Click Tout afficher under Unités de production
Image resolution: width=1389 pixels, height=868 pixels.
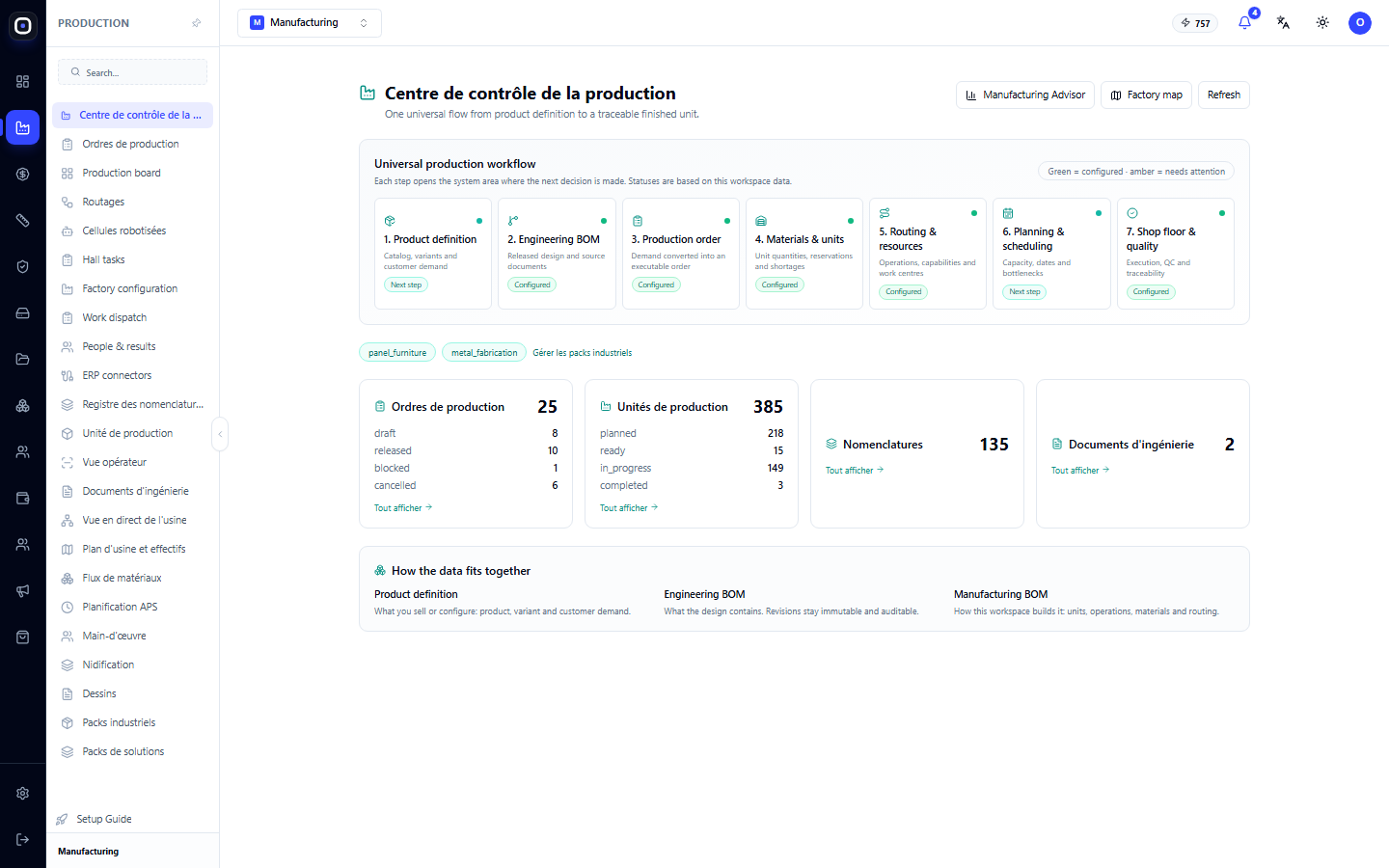(629, 507)
